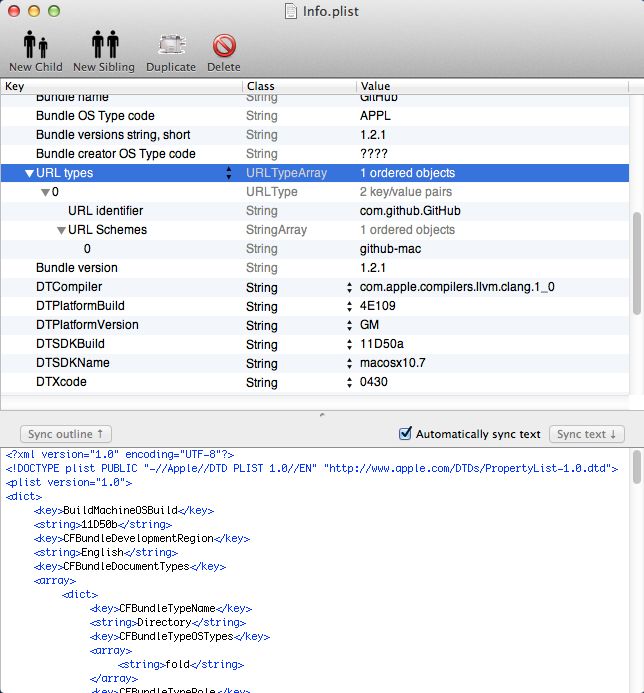Click the value 11D50a
This screenshot has width=644, height=693.
[381, 344]
